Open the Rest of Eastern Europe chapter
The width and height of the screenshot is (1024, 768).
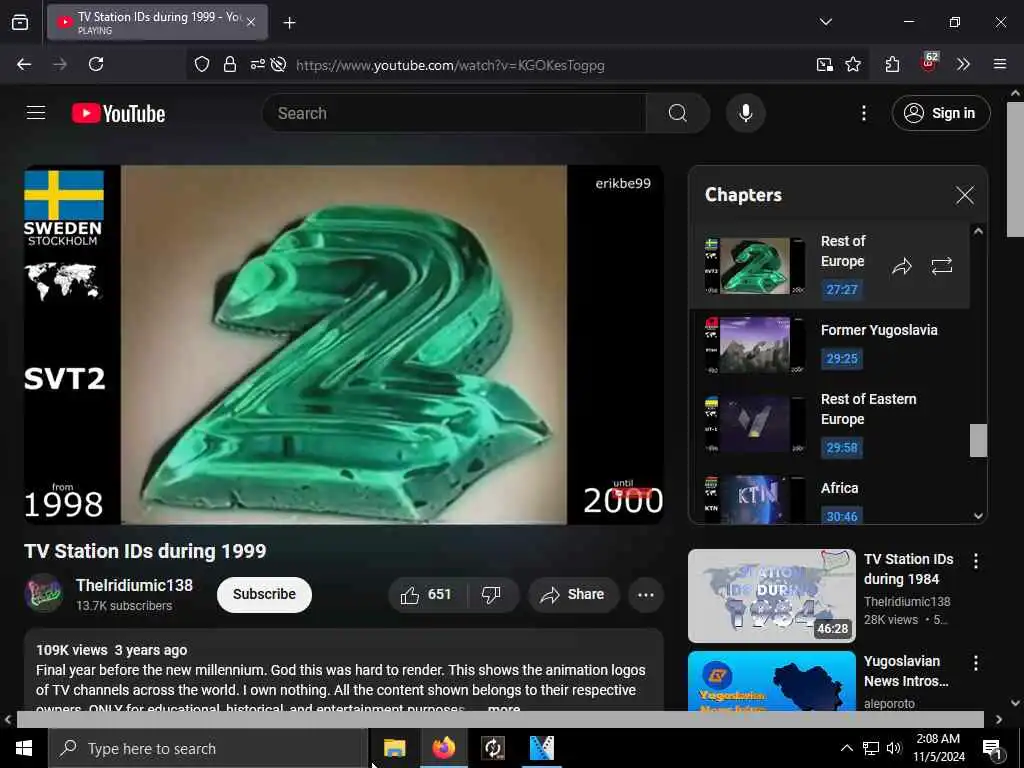(x=829, y=423)
